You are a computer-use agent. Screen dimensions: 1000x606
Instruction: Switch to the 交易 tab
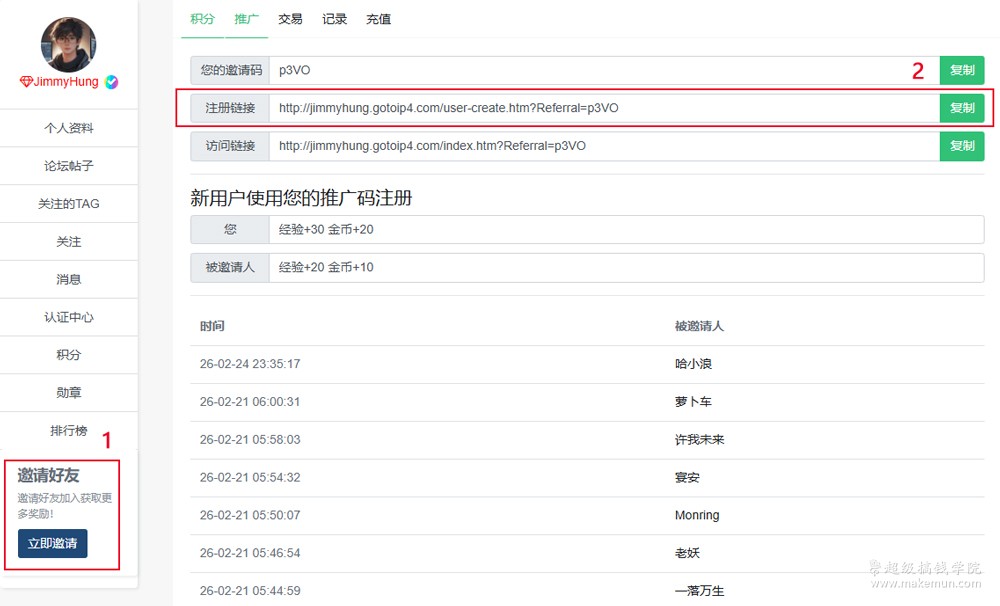pyautogui.click(x=290, y=19)
